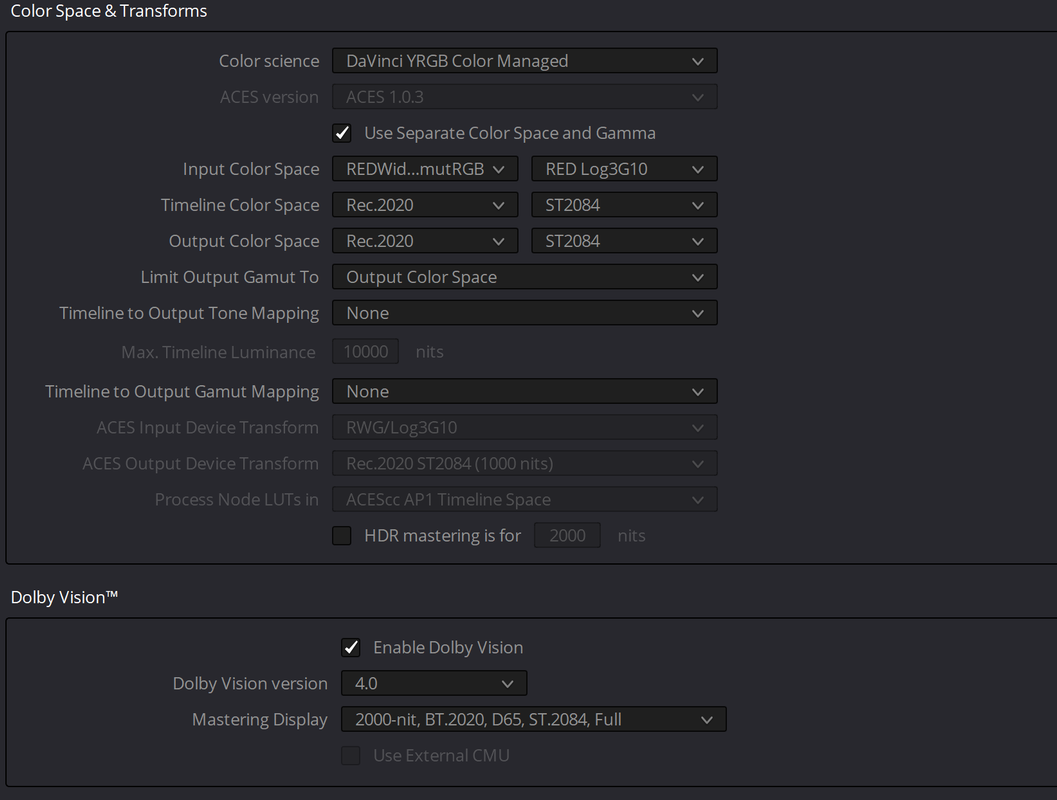This screenshot has width=1057, height=800.
Task: Click the Input Color Space label
Action: click(x=251, y=169)
